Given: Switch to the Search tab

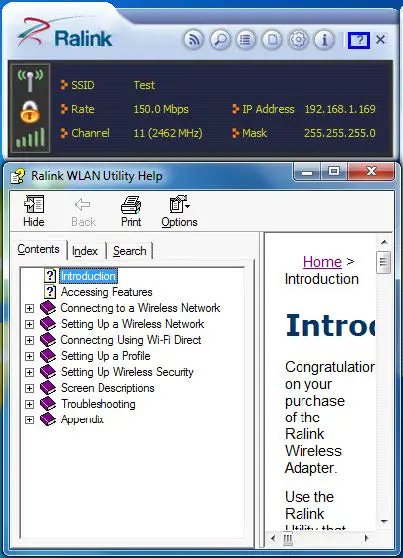Looking at the screenshot, I should point(130,251).
